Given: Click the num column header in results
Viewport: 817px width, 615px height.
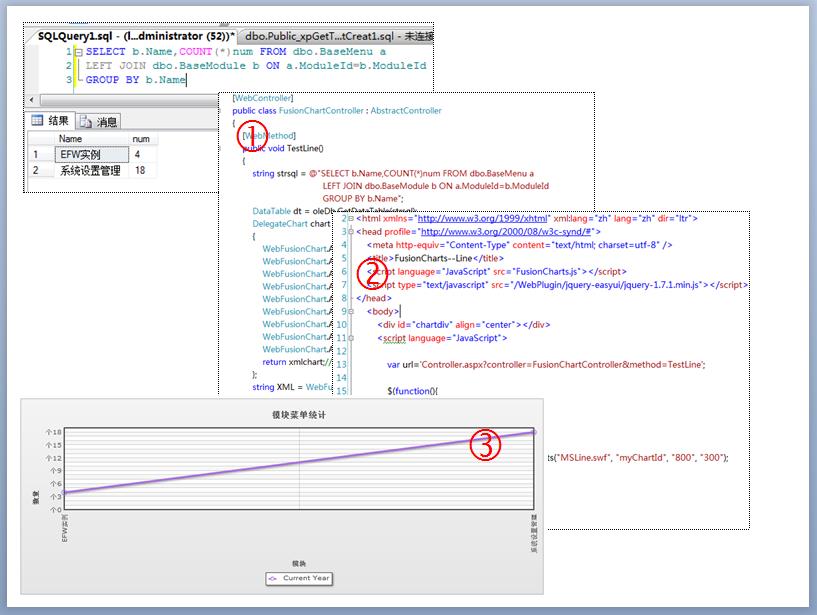Looking at the screenshot, I should pyautogui.click(x=141, y=139).
